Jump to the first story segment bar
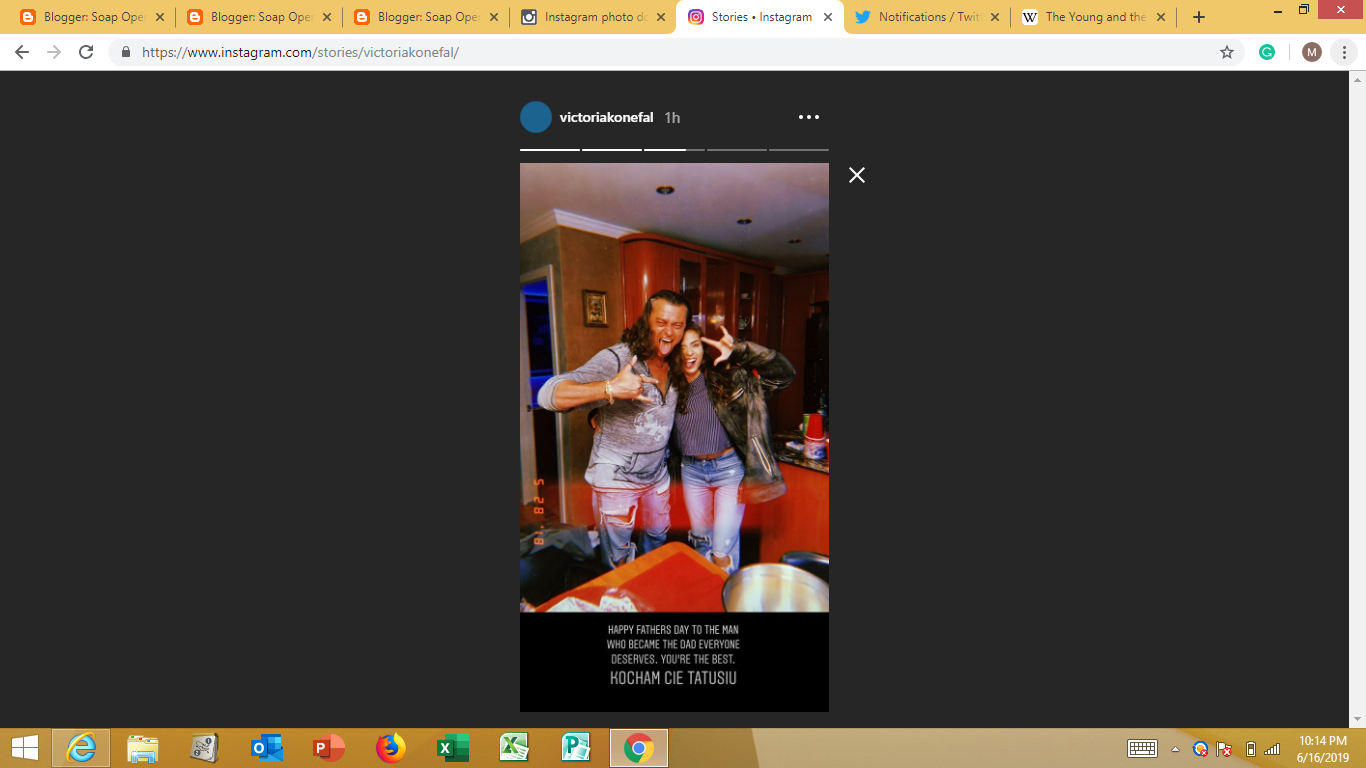The image size is (1366, 768). 550,150
